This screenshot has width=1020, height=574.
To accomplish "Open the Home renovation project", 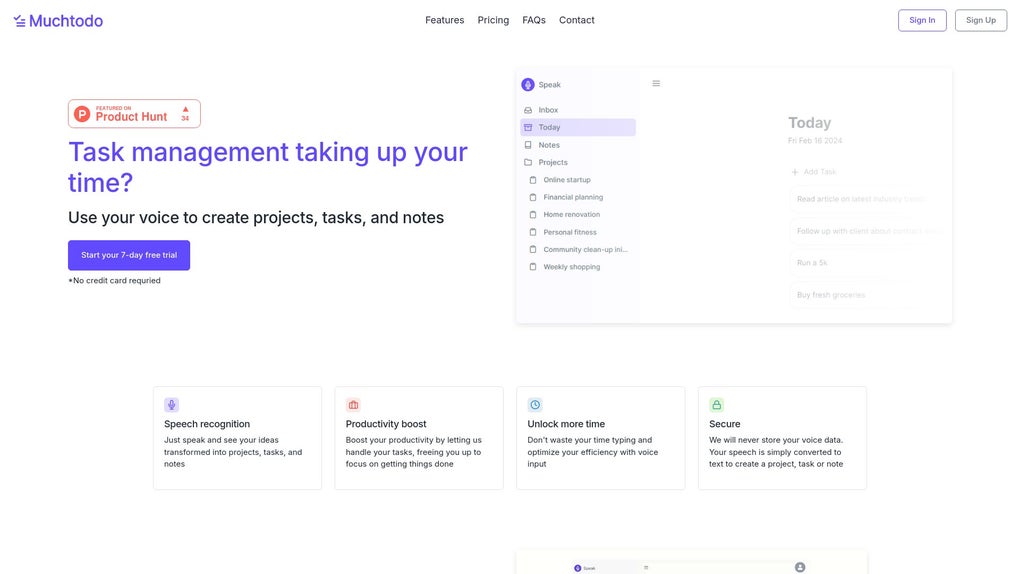I will [572, 215].
